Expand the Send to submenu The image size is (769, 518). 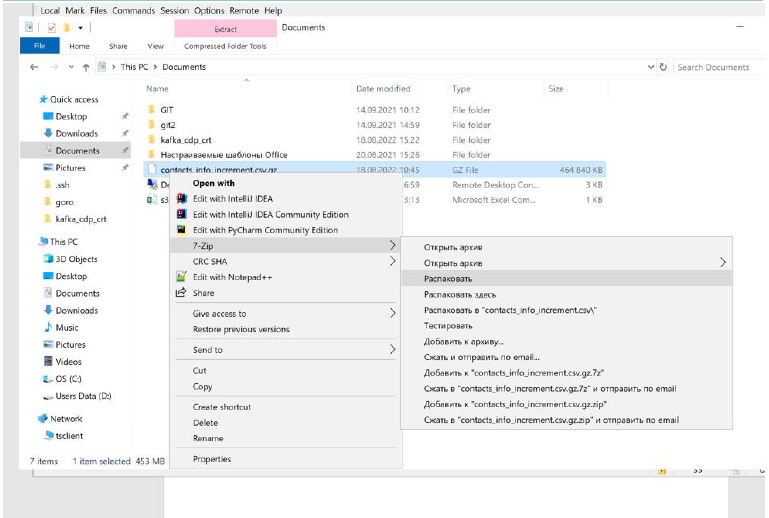click(392, 350)
